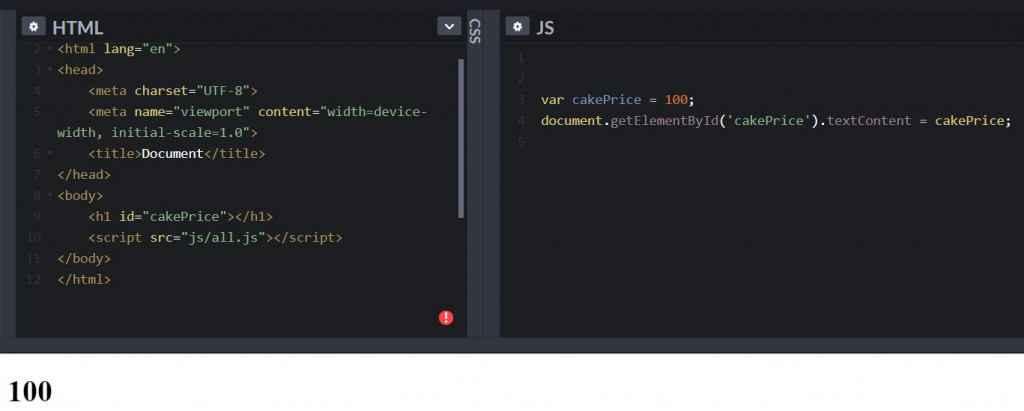Viewport: 1024px width, 411px height.
Task: Click the closing </html> tag
Action: point(84,279)
